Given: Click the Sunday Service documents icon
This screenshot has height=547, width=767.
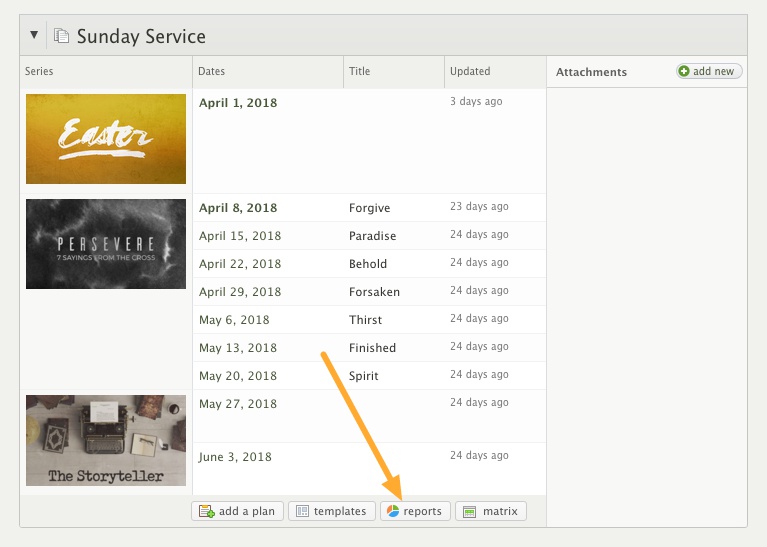Looking at the screenshot, I should pyautogui.click(x=61, y=36).
